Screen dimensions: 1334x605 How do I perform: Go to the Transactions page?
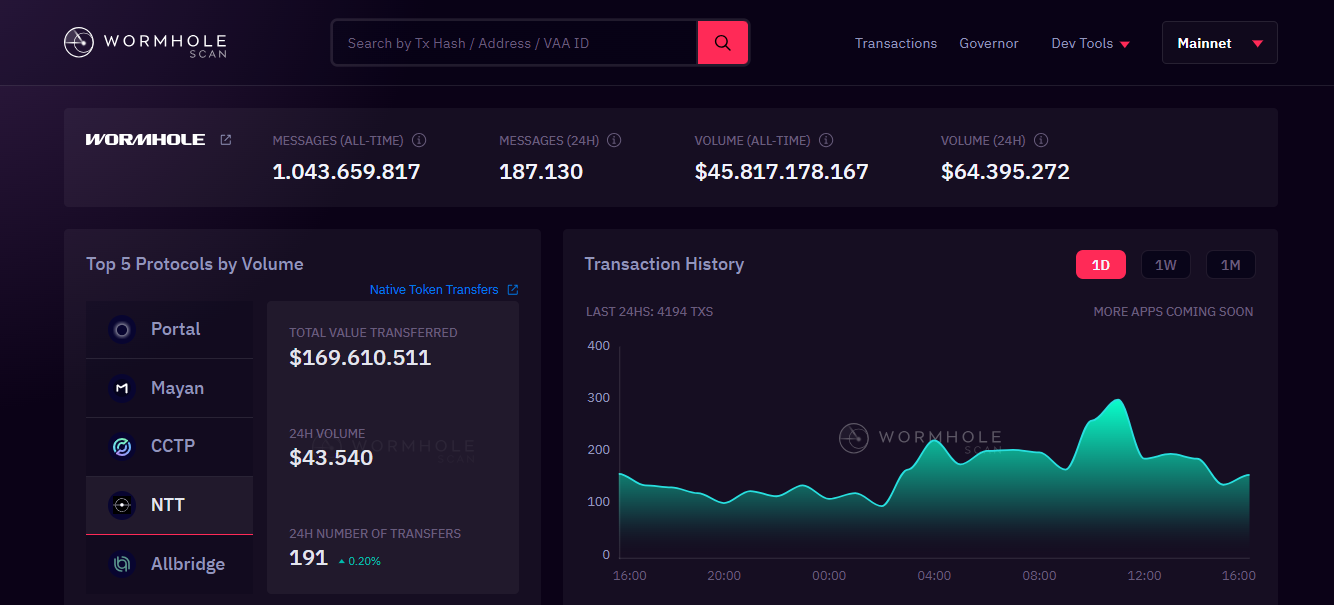click(896, 43)
